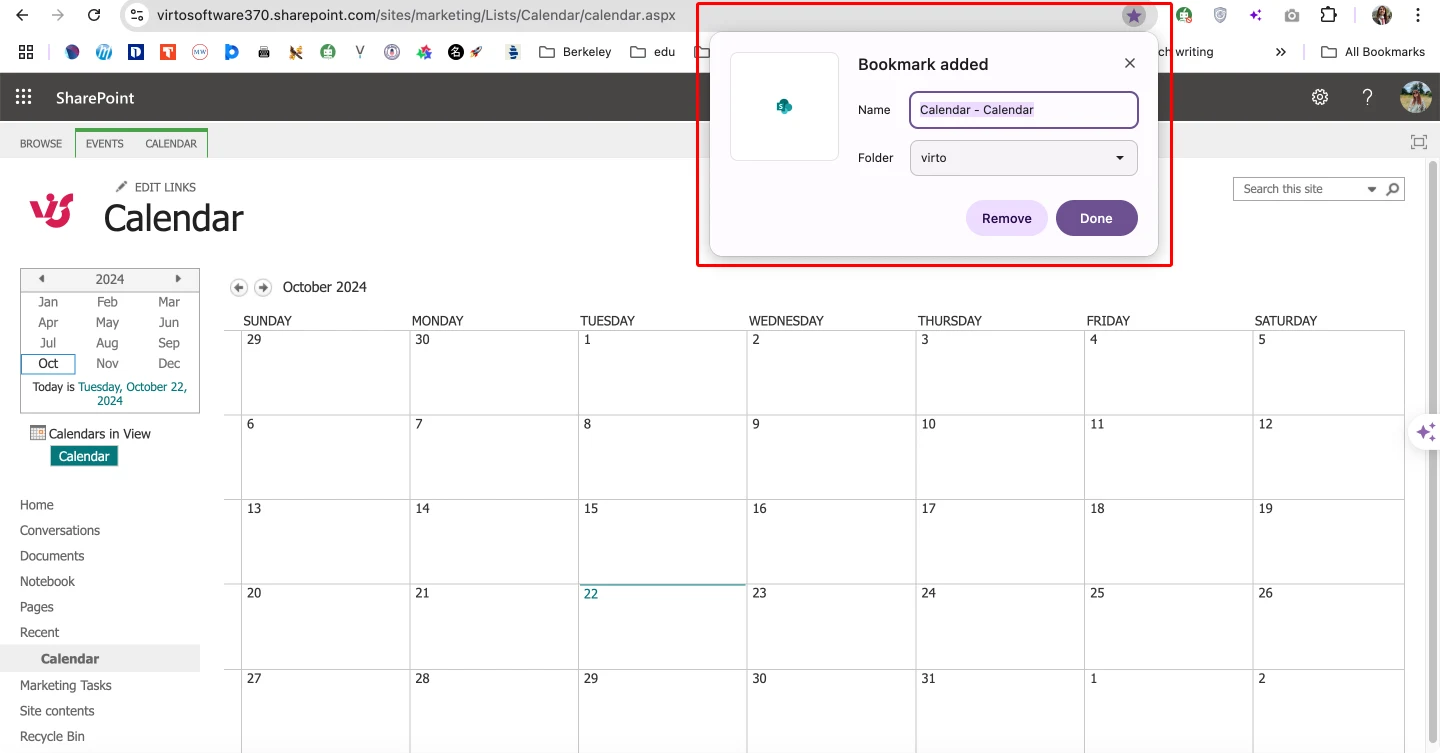Go to next year in mini calendar
This screenshot has height=753, width=1440.
[178, 279]
